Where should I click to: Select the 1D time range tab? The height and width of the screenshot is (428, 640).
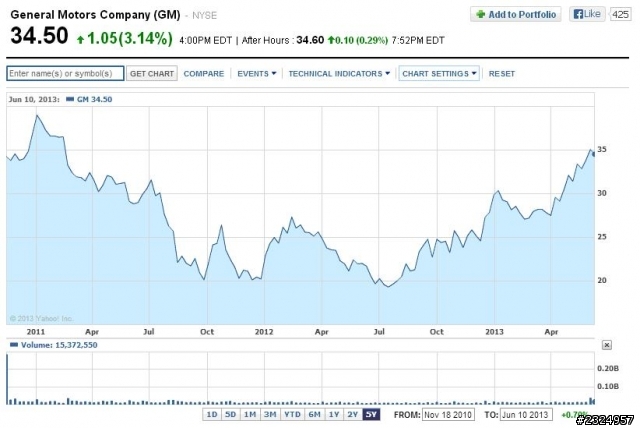tap(212, 415)
